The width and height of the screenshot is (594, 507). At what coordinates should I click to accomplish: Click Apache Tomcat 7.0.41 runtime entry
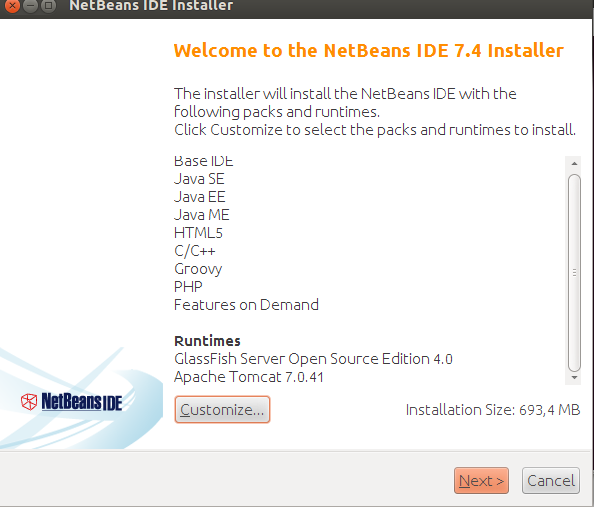tap(249, 377)
